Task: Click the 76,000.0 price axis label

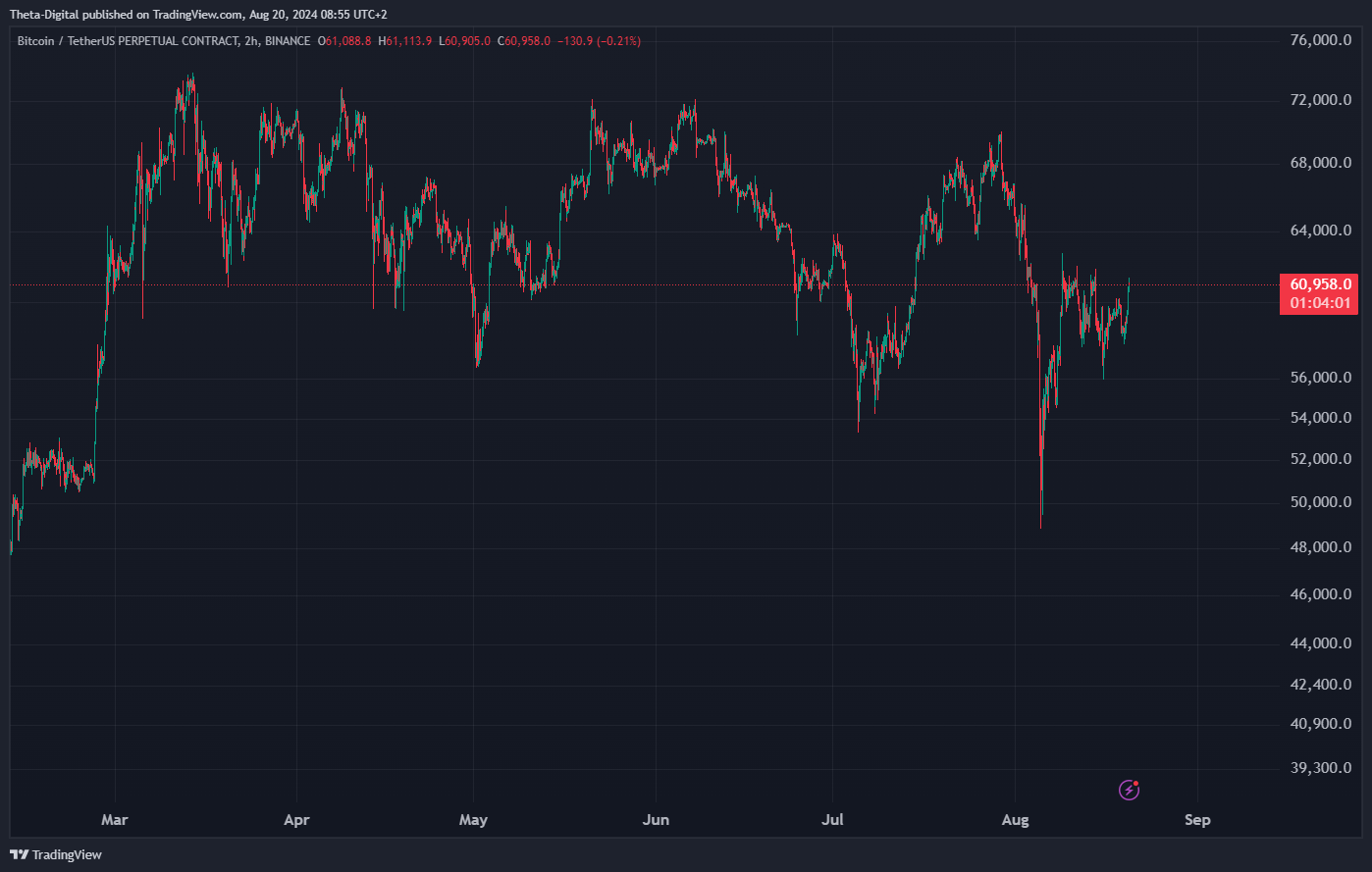Action: tap(1320, 40)
